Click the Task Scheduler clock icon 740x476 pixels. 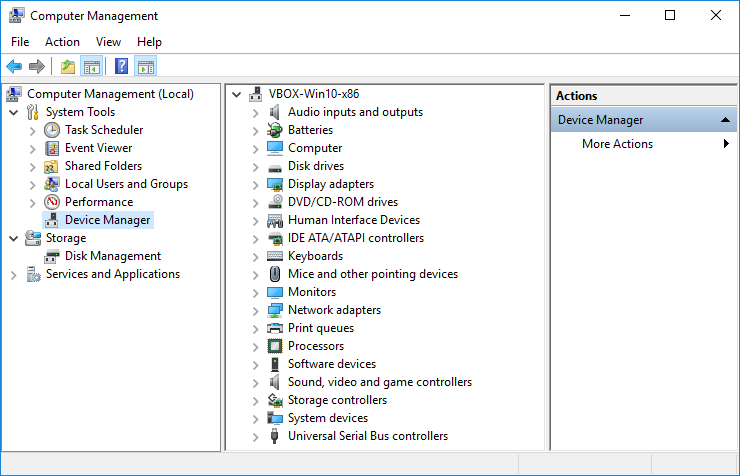click(53, 130)
